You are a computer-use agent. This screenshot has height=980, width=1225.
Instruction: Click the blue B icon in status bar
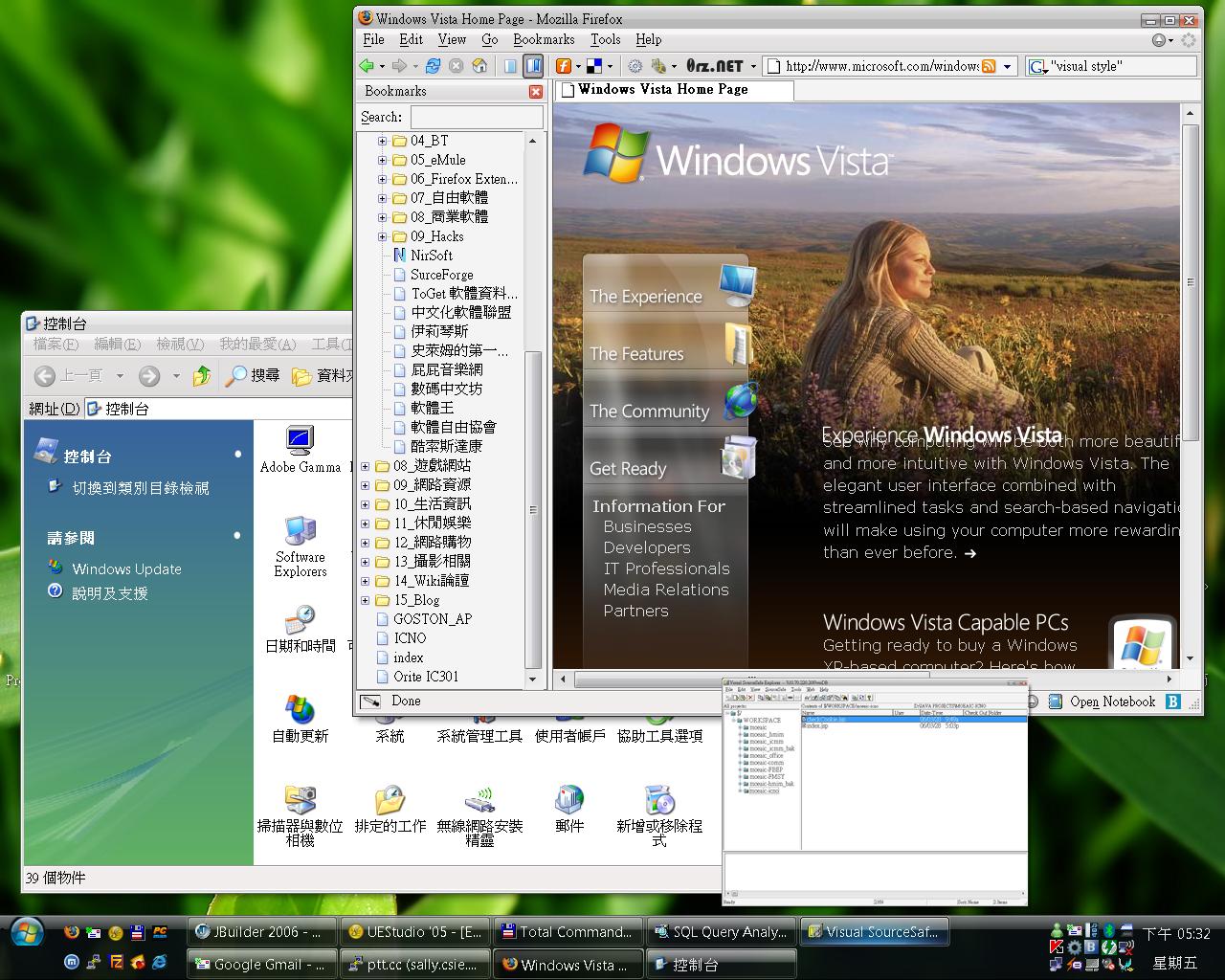[1172, 702]
